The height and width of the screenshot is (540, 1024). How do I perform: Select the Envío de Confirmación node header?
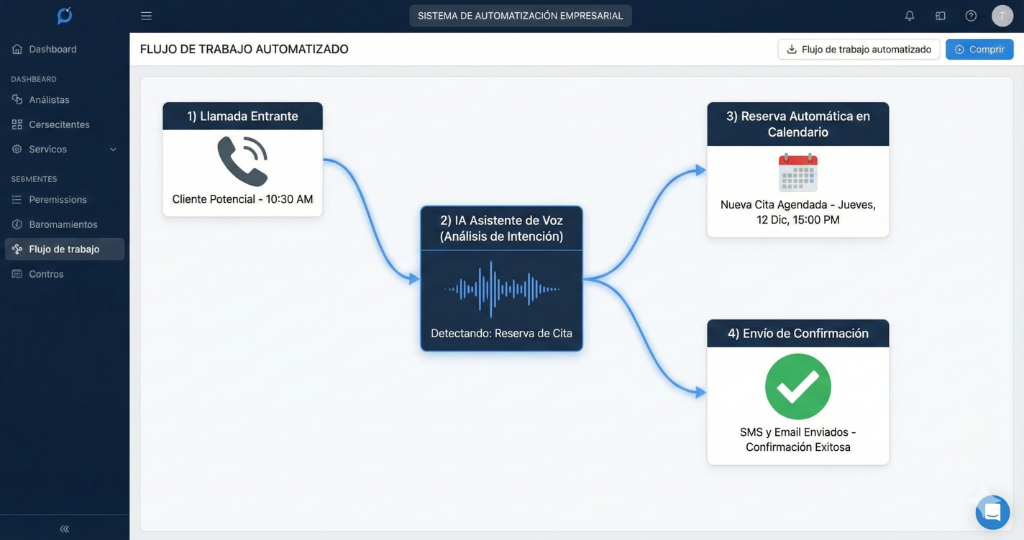[x=798, y=333]
